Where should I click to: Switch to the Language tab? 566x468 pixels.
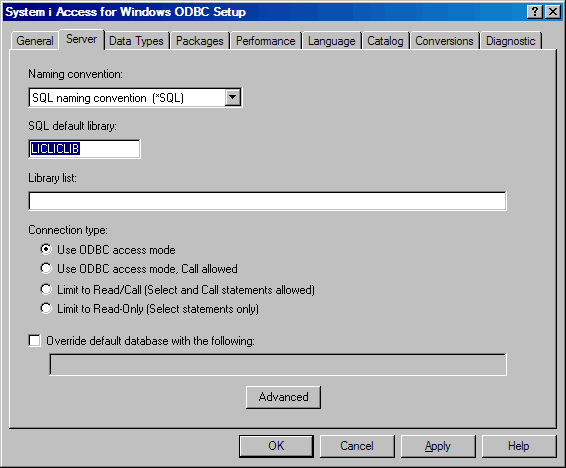pos(332,41)
